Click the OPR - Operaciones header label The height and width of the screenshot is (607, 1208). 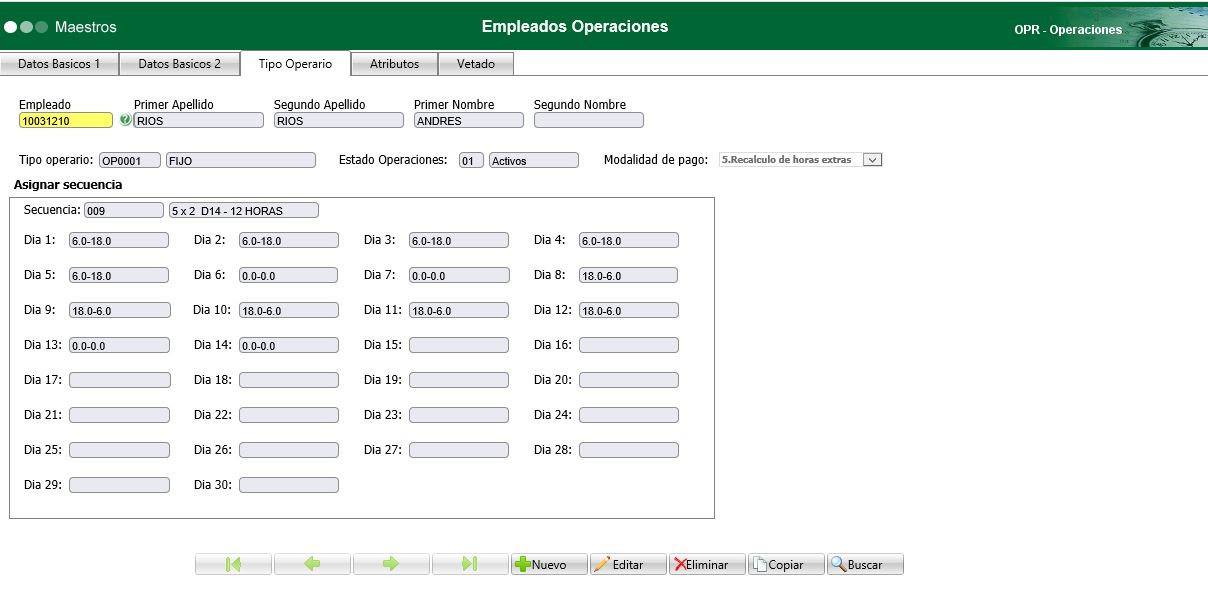click(x=1068, y=30)
